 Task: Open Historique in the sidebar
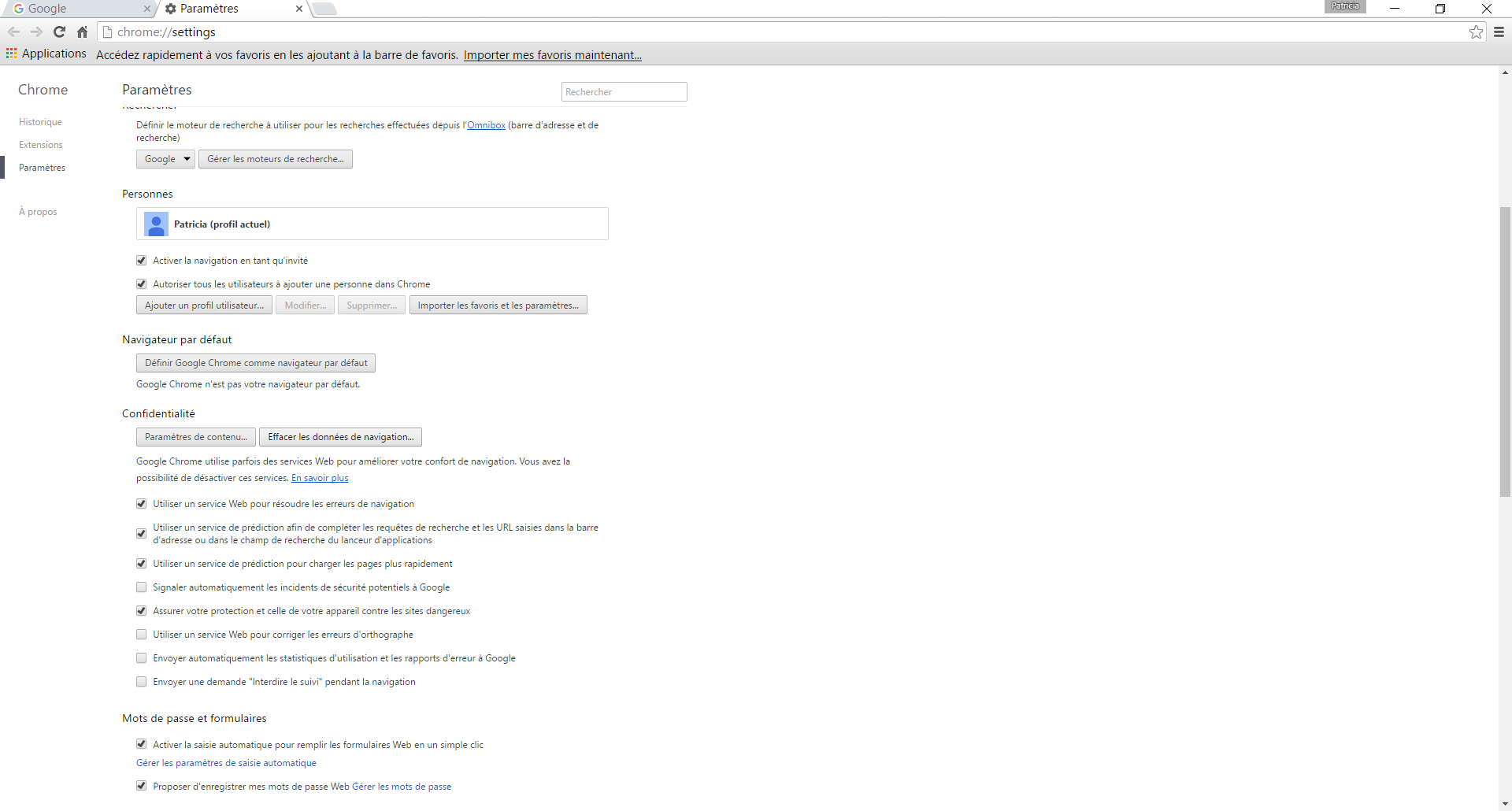(40, 122)
